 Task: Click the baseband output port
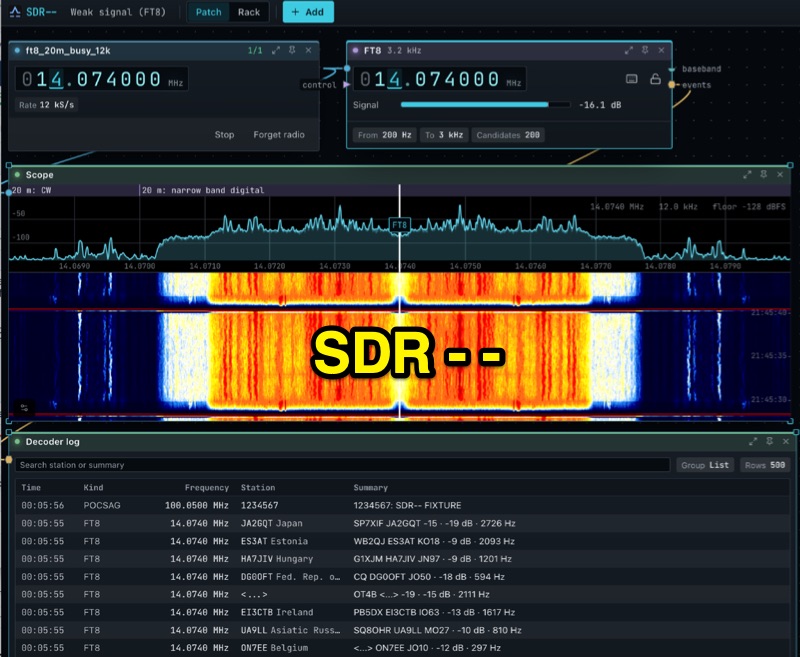(x=672, y=69)
